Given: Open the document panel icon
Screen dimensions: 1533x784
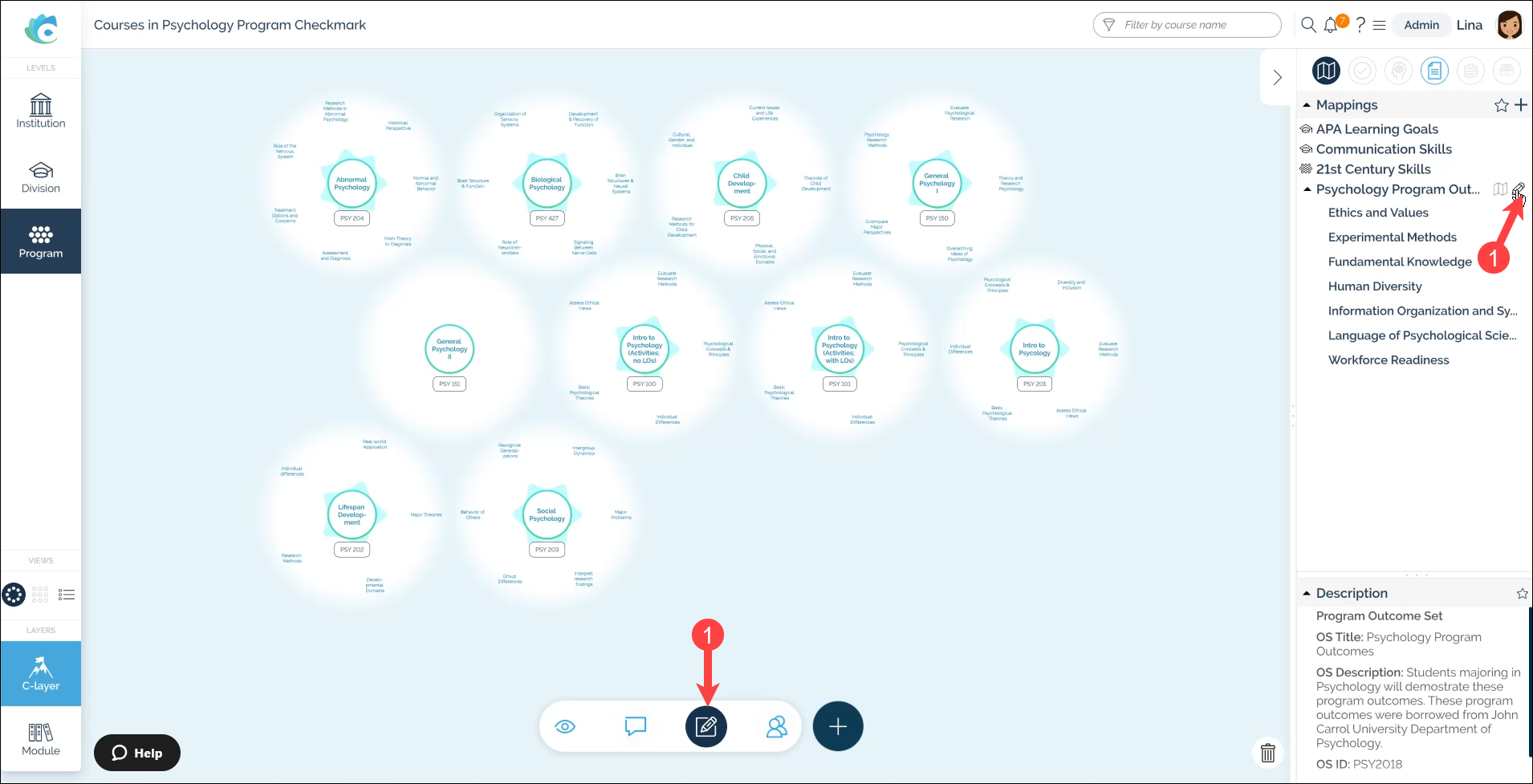Looking at the screenshot, I should pyautogui.click(x=1434, y=71).
